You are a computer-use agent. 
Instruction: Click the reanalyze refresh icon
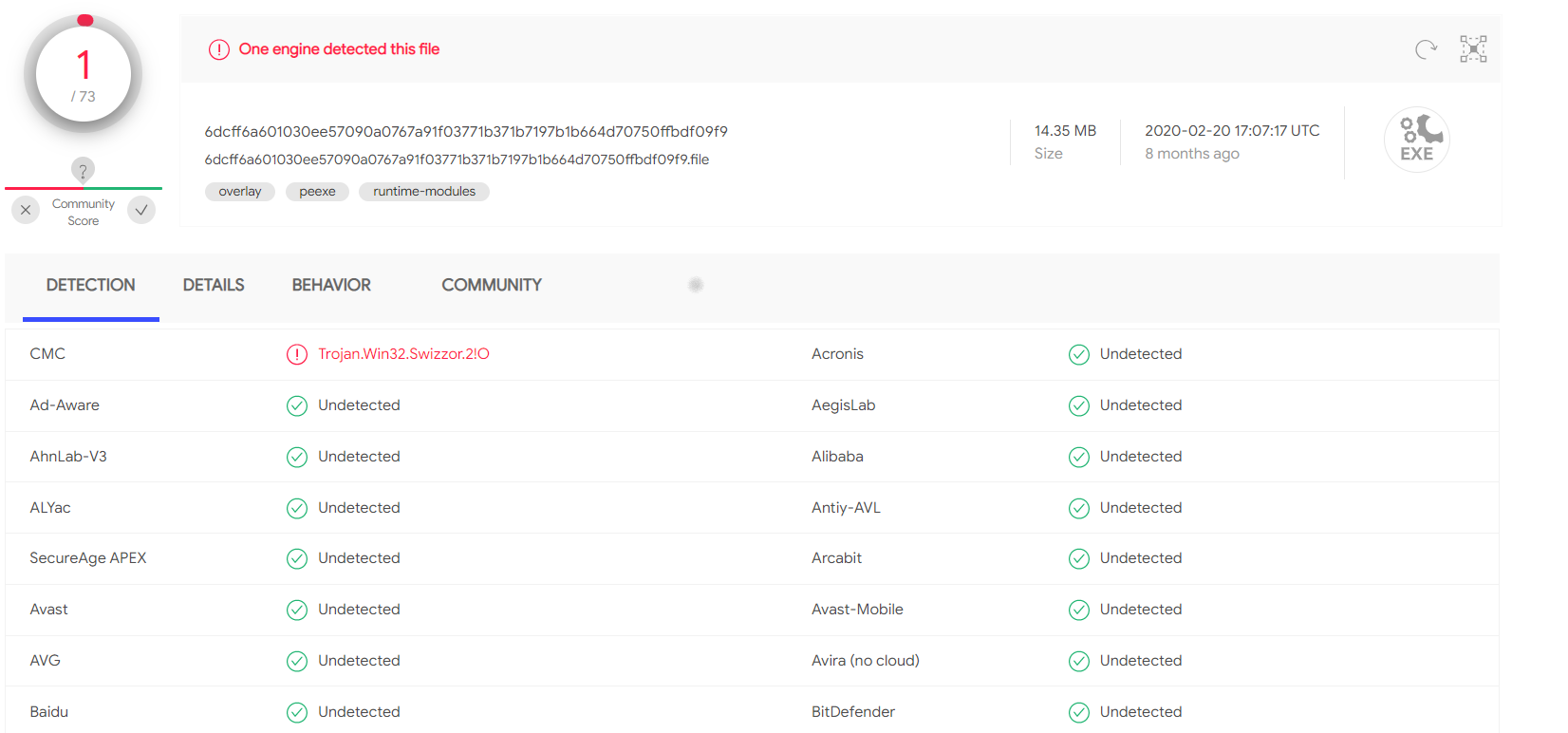tap(1426, 49)
